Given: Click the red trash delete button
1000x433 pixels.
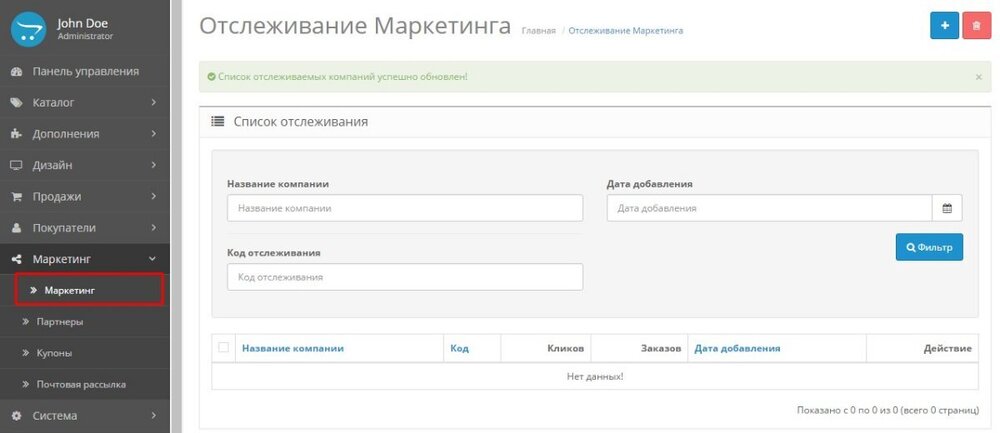Looking at the screenshot, I should tap(976, 26).
